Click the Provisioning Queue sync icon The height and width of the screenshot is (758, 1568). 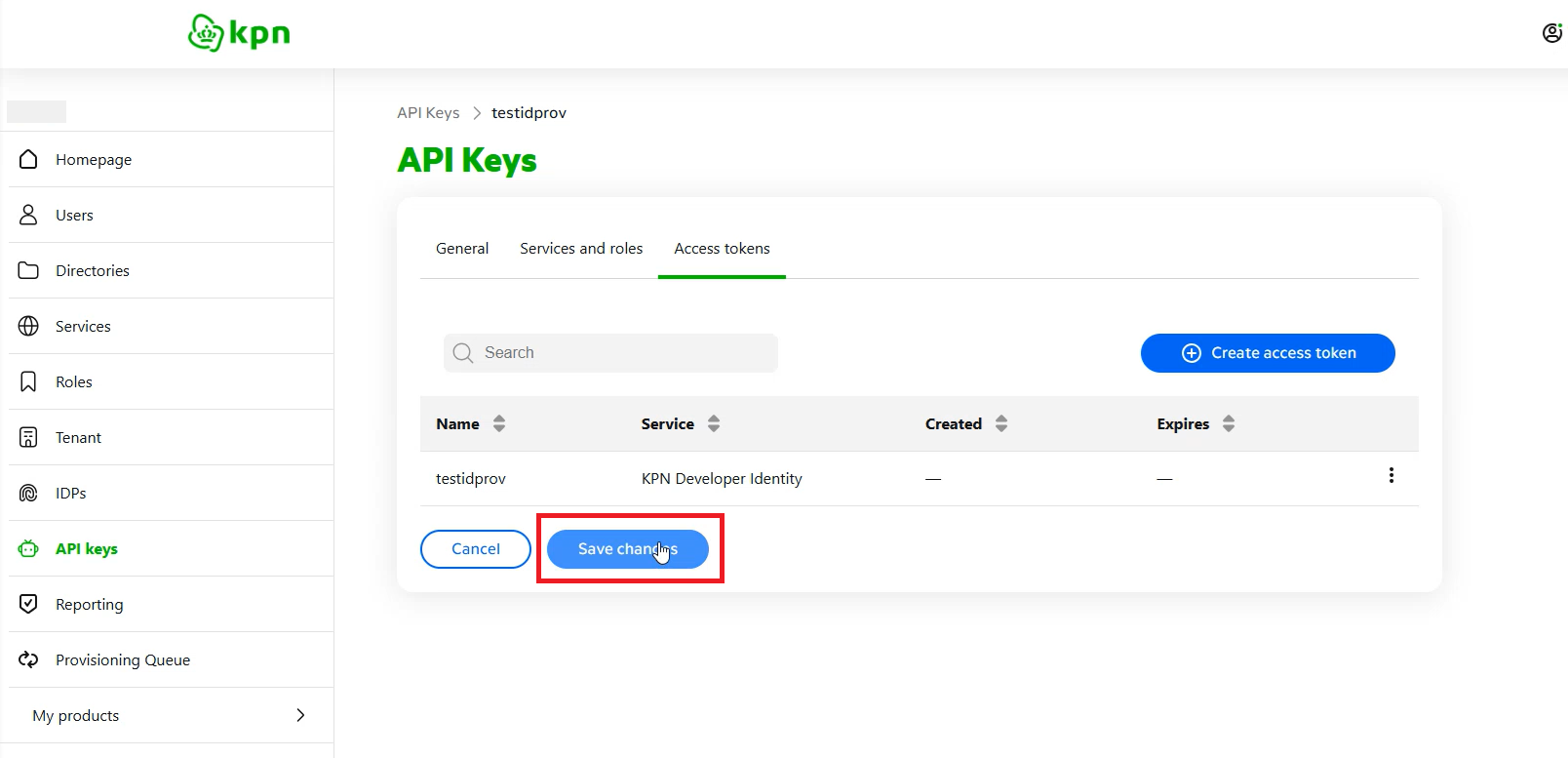[28, 659]
